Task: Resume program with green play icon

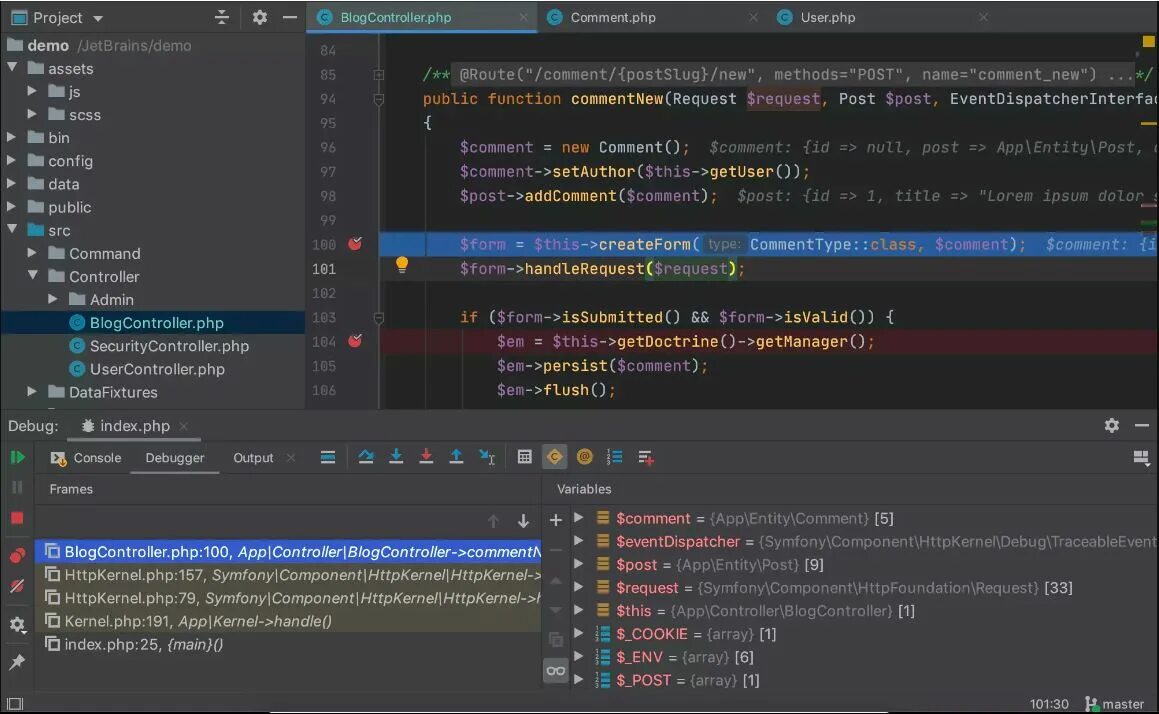Action: pos(17,458)
